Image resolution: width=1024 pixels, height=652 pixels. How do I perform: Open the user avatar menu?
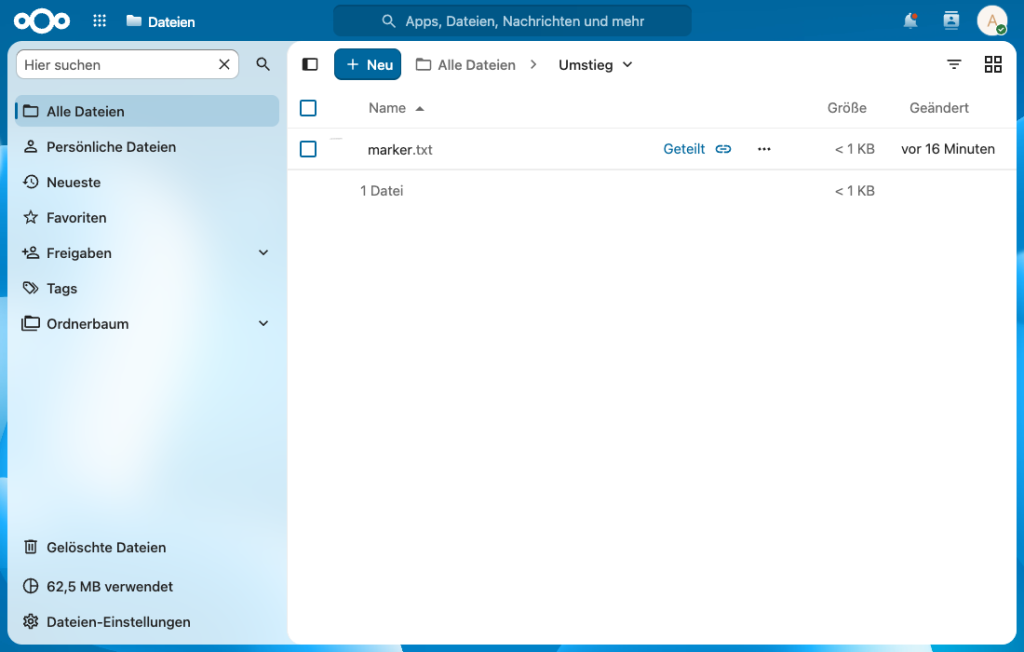tap(991, 21)
